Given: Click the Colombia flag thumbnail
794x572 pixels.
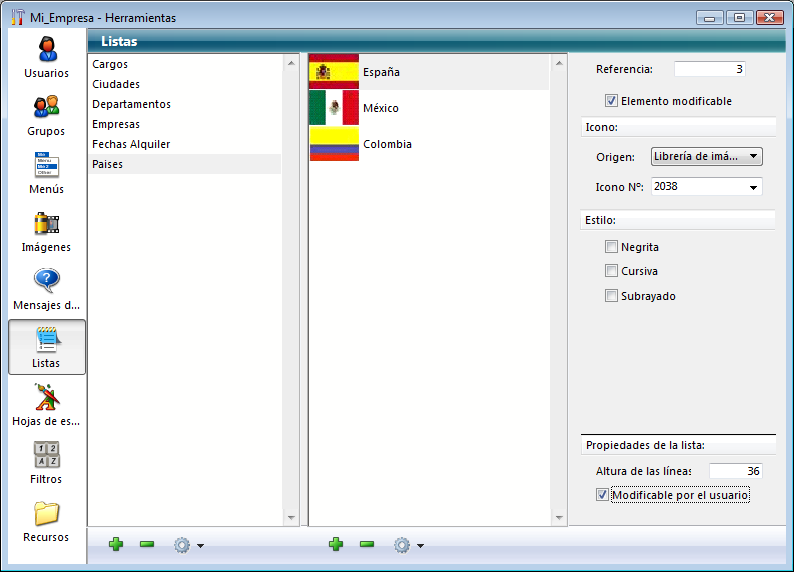Looking at the screenshot, I should click(x=334, y=144).
